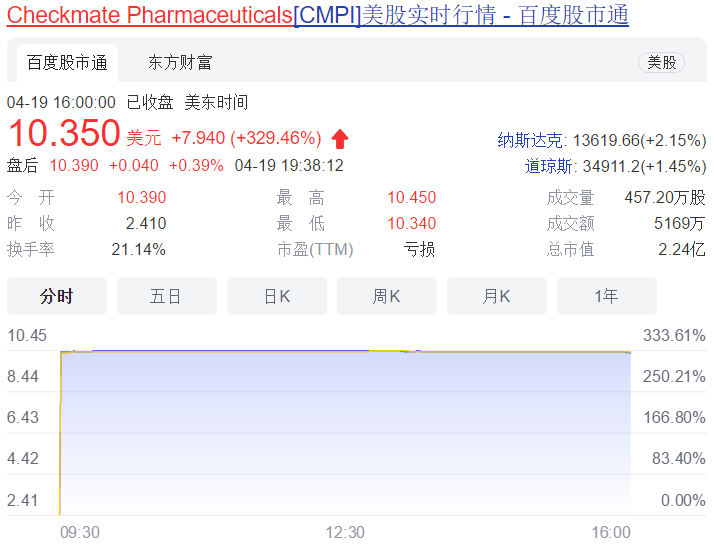Open the 纳斯达克 index link

[x=530, y=140]
